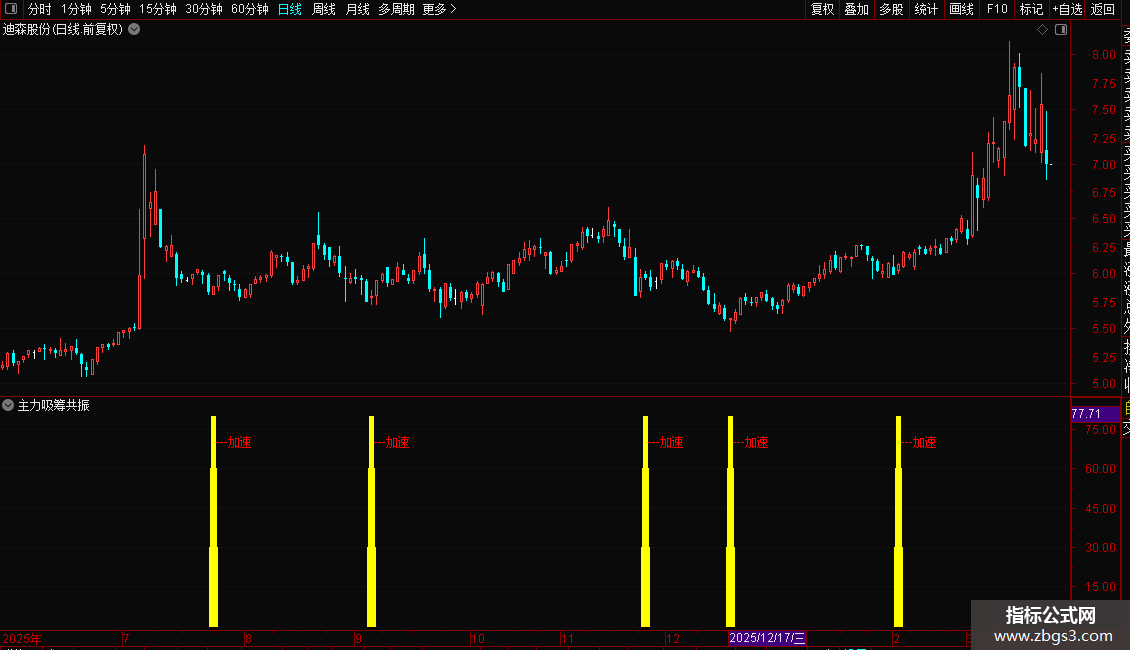This screenshot has height=650, width=1130.
Task: Select the 1分钟 period tab
Action: 76,9
